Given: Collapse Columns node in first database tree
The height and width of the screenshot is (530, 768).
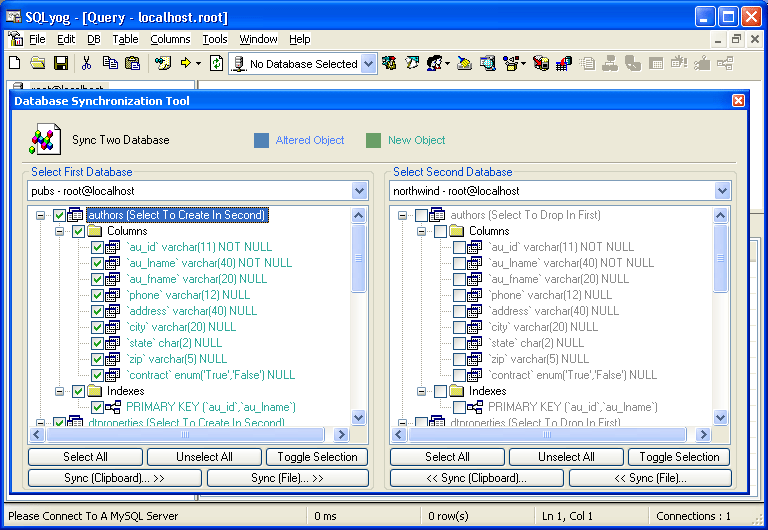Looking at the screenshot, I should [x=59, y=231].
